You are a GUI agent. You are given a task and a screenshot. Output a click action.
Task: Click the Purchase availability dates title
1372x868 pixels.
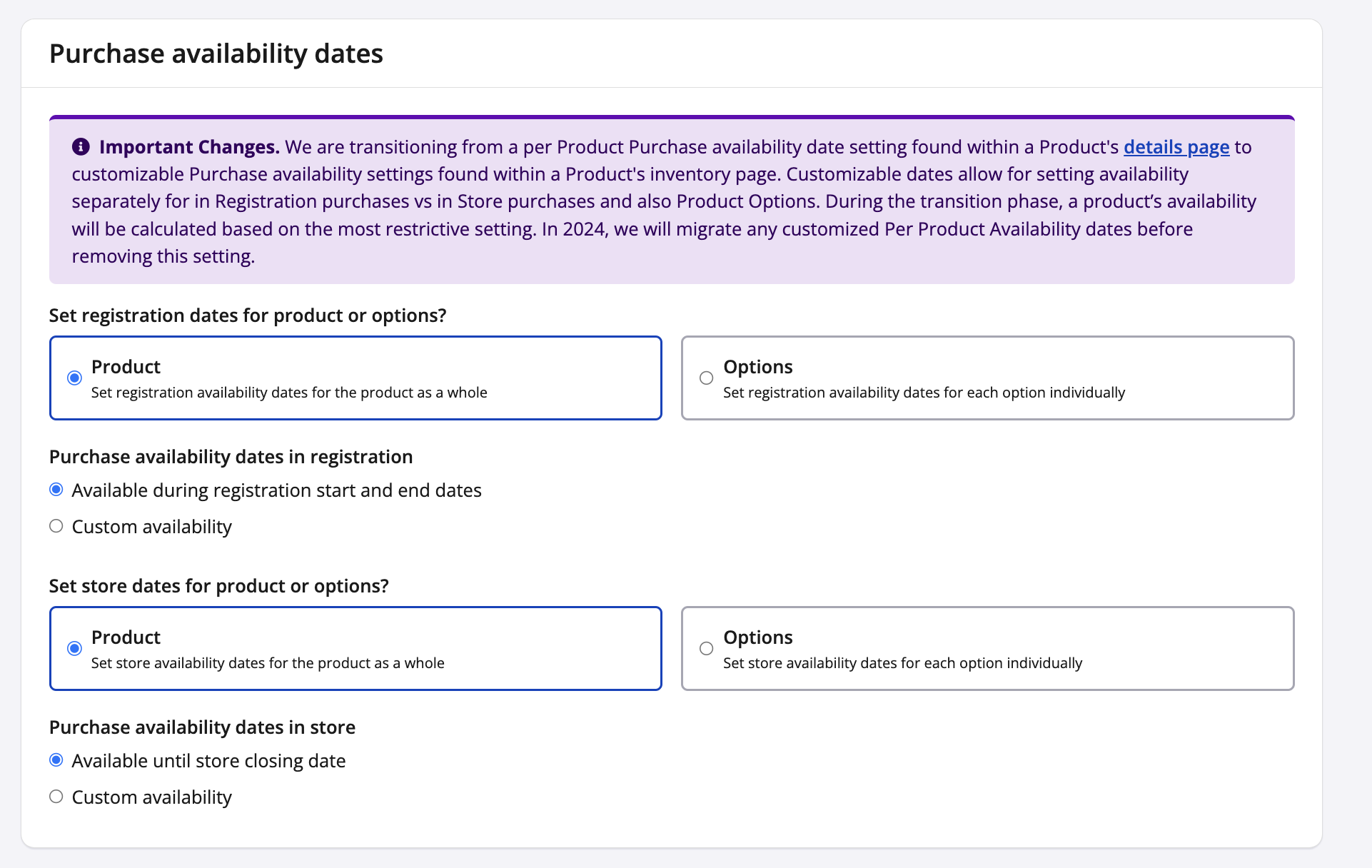pyautogui.click(x=216, y=53)
